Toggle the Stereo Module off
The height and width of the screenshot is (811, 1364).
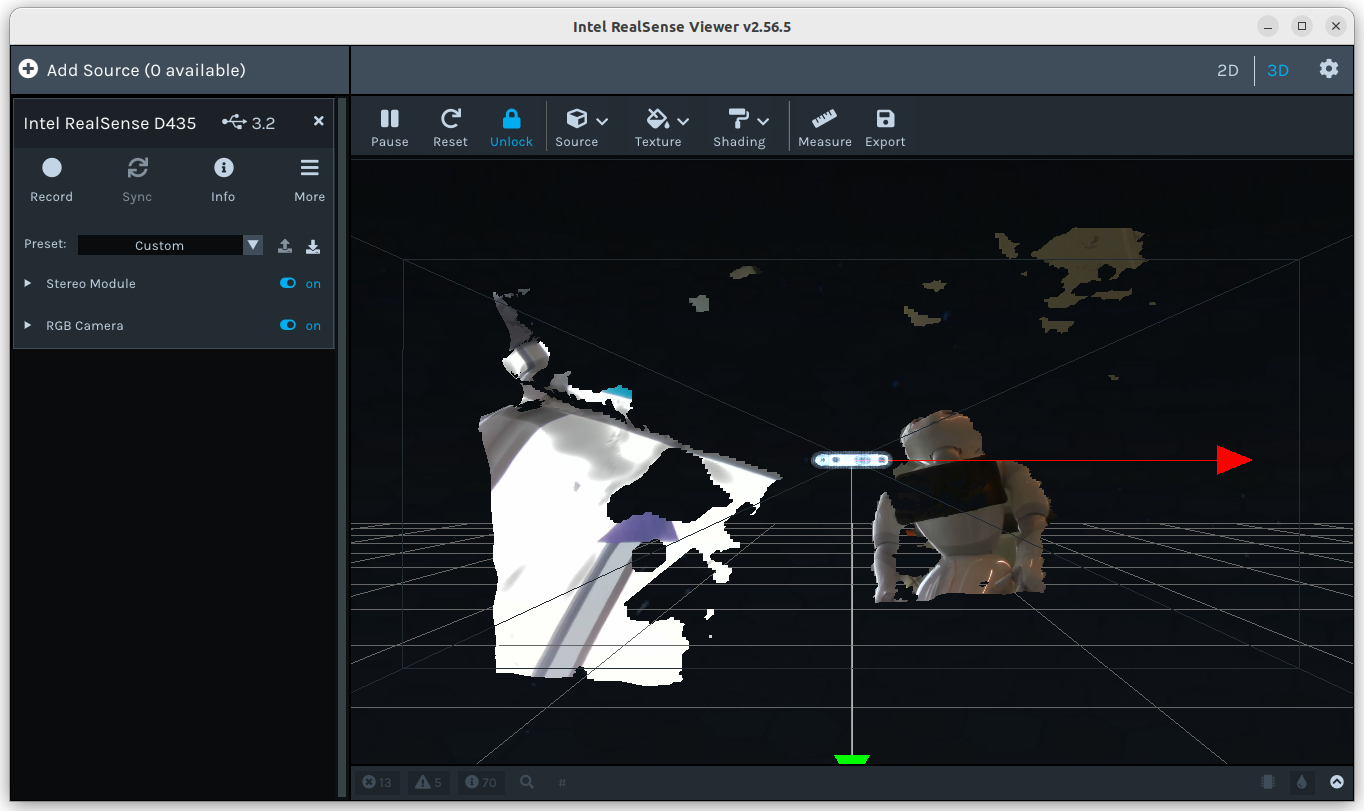pos(289,284)
